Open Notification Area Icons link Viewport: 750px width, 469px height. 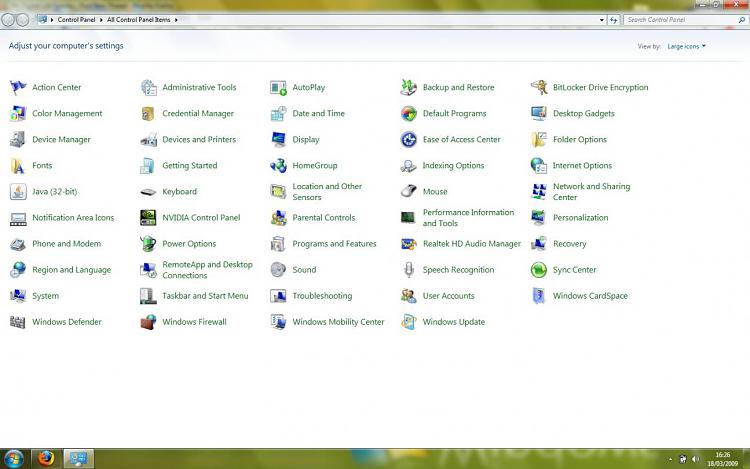(x=73, y=218)
